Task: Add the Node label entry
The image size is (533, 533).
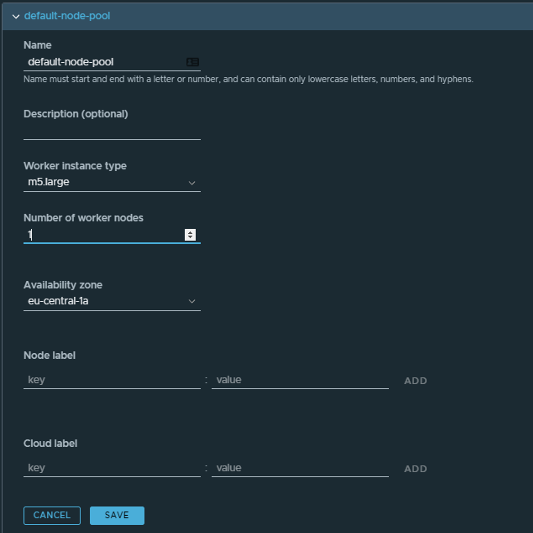Action: pyautogui.click(x=415, y=381)
